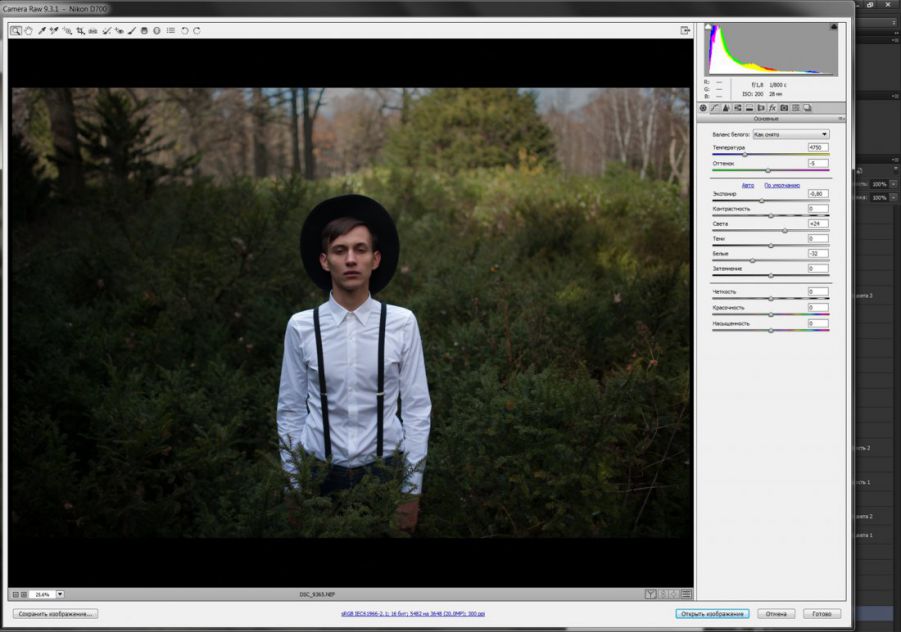The image size is (901, 632).
Task: Click the Экспонир value input field
Action: (x=817, y=193)
